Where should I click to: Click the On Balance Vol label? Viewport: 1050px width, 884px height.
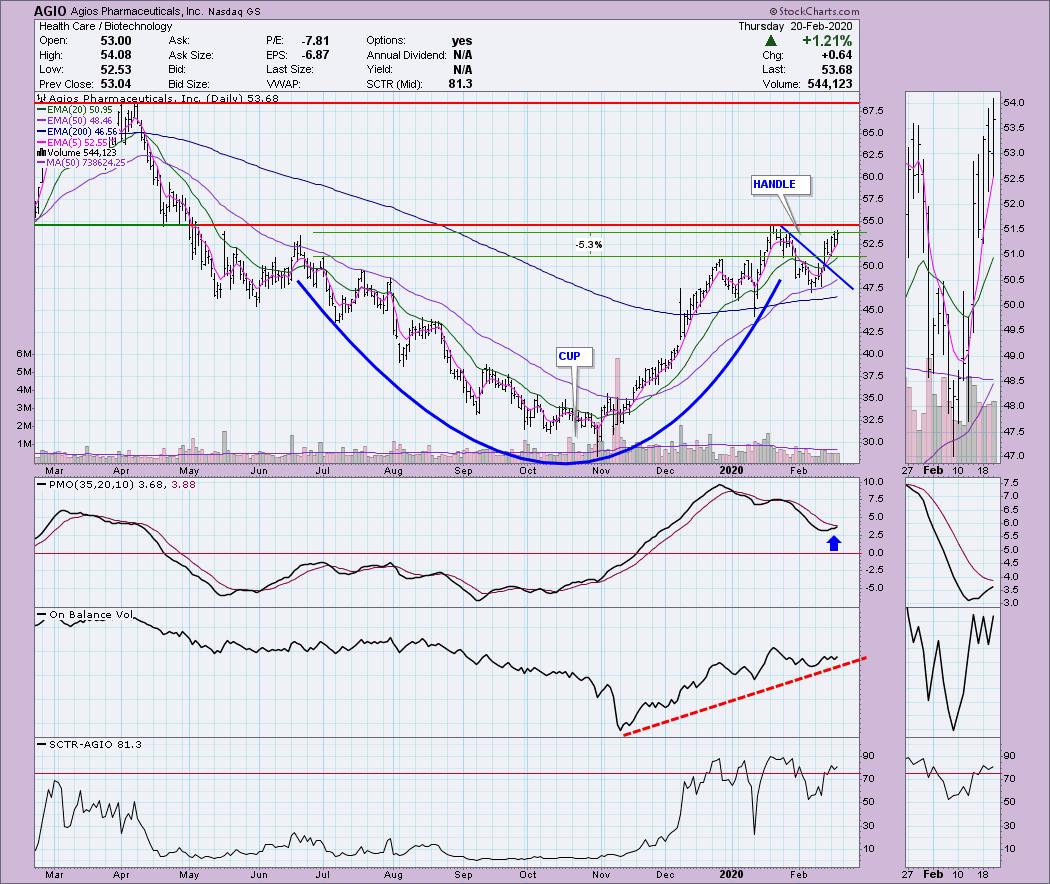[x=86, y=614]
